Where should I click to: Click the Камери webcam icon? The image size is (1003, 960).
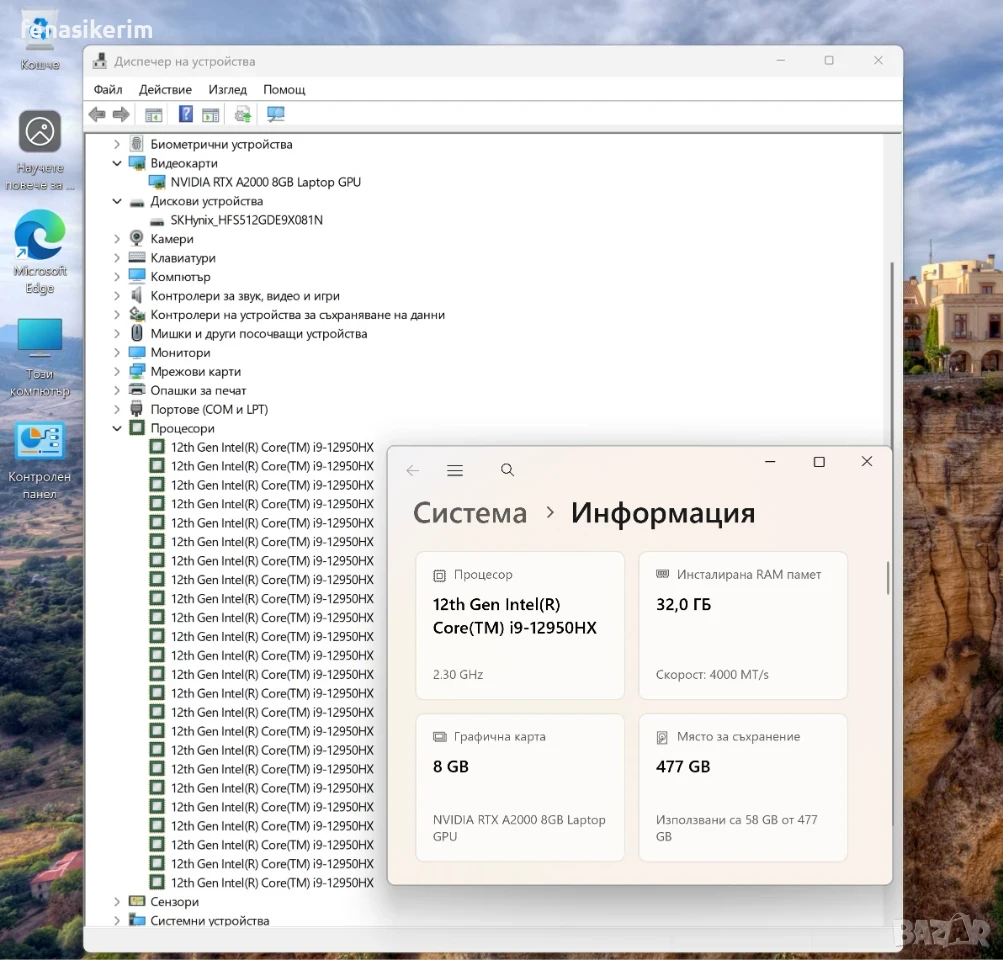pyautogui.click(x=137, y=239)
